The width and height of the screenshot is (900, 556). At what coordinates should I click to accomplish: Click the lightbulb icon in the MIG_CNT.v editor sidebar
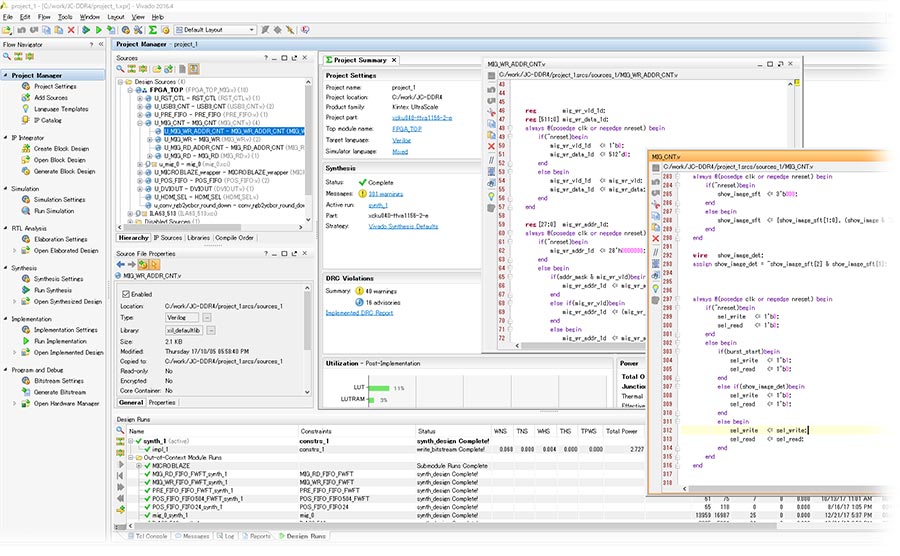654,287
